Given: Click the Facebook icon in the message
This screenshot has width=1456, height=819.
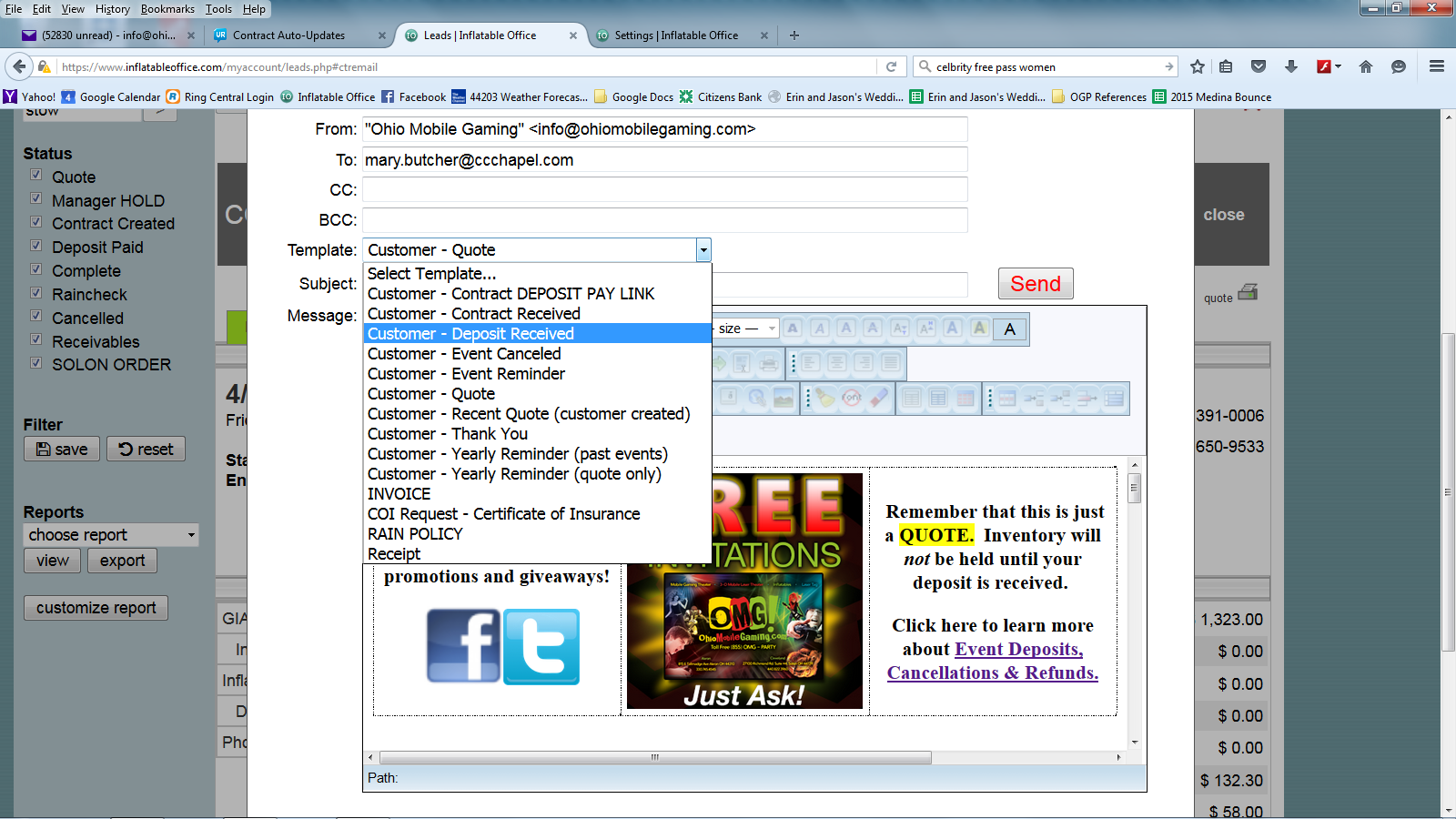Looking at the screenshot, I should coord(463,646).
